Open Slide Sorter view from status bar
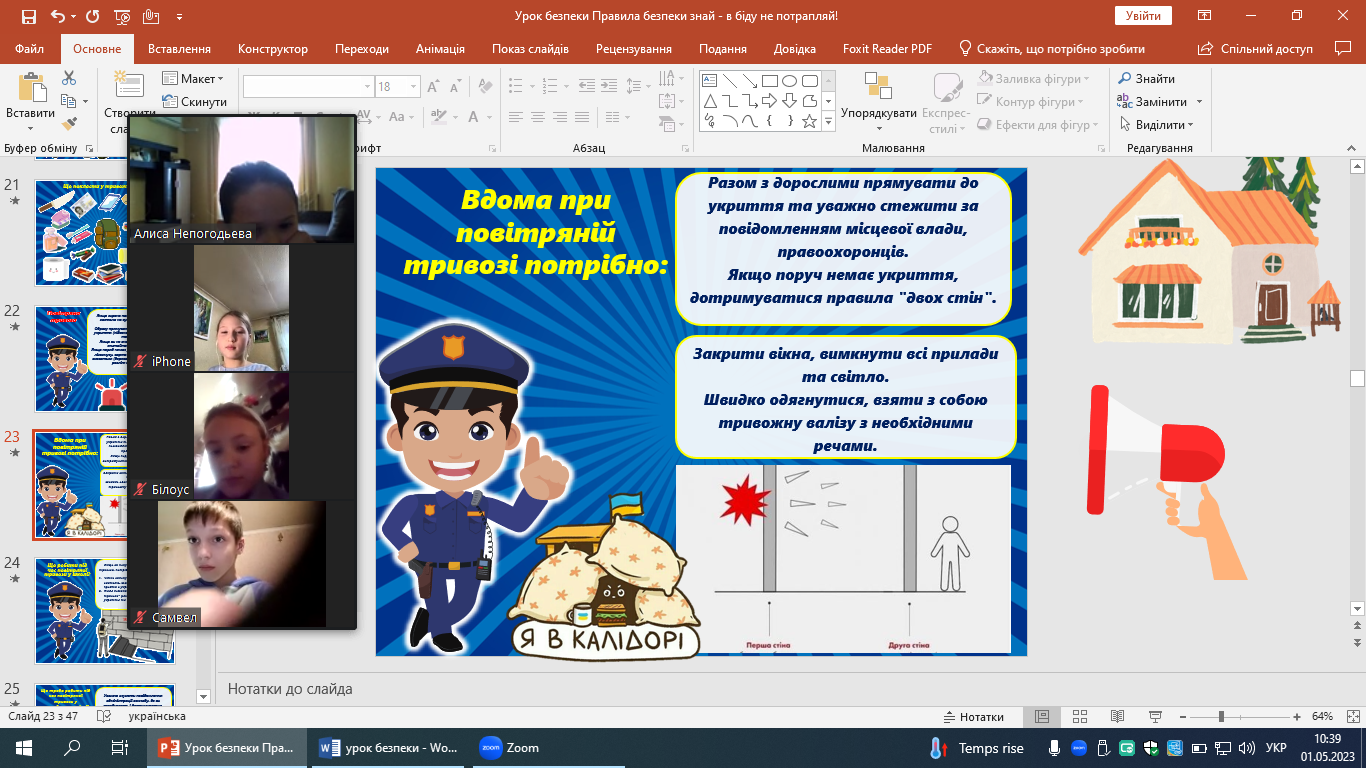1366x768 pixels. point(1079,717)
